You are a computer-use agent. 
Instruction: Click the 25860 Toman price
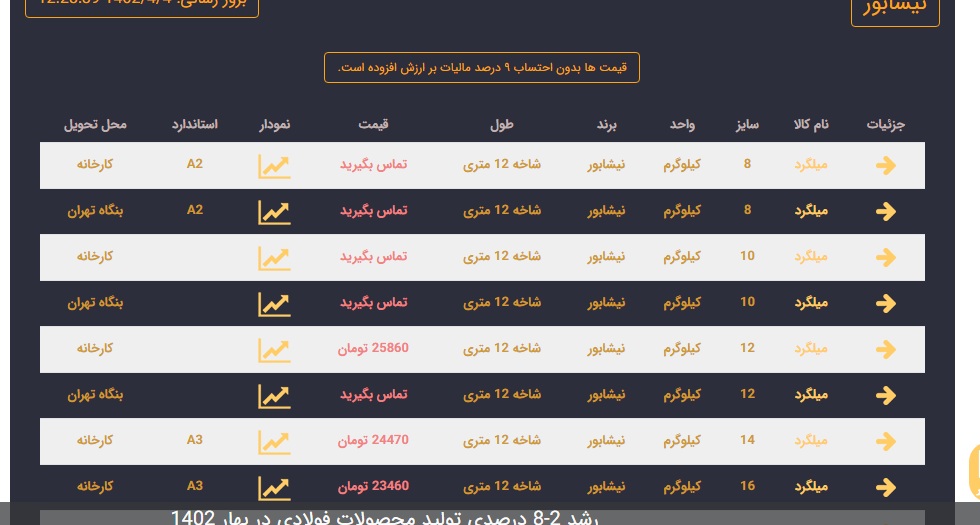point(373,348)
